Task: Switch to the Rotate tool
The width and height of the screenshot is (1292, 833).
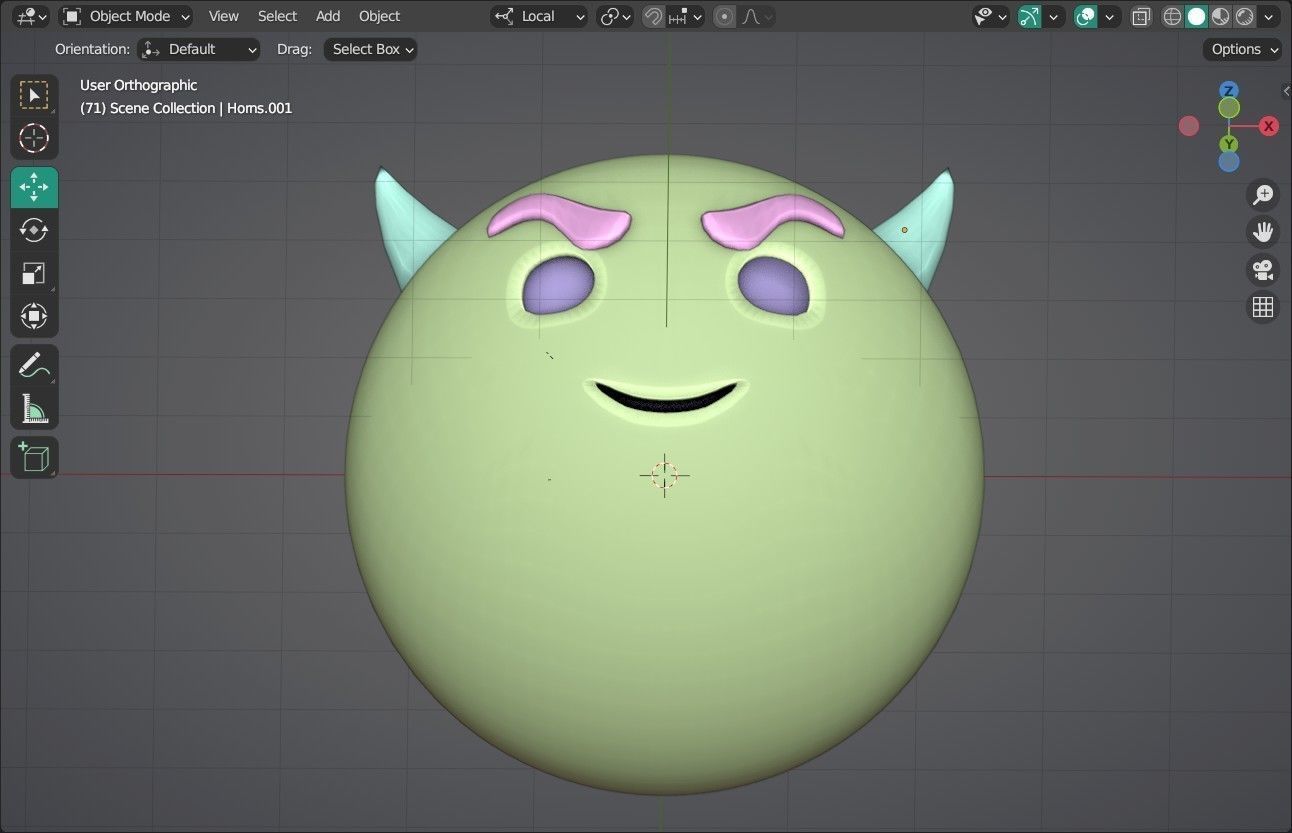Action: pos(34,230)
